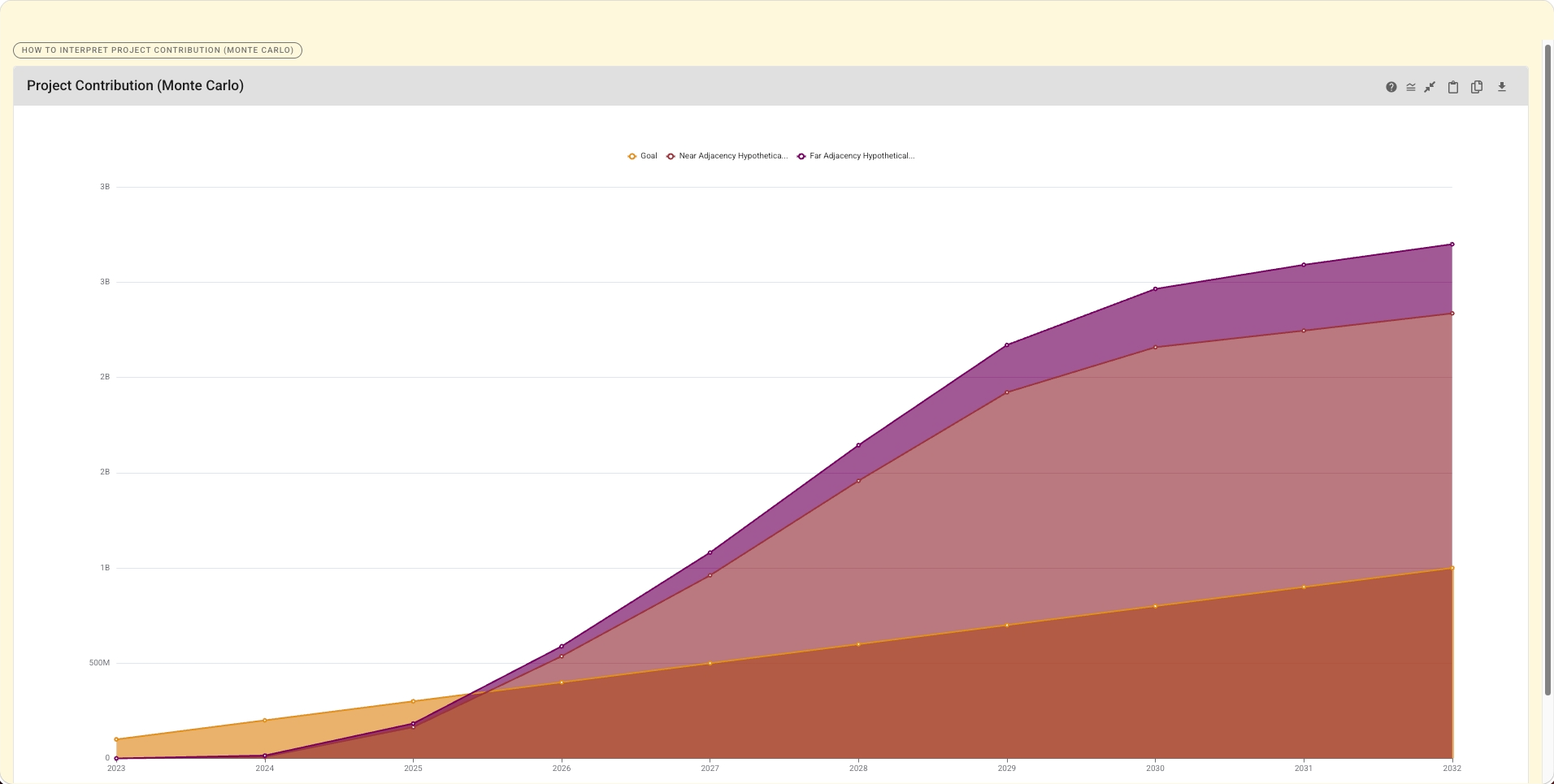Click the Far Adjacency data point at 2031
The image size is (1554, 784).
coord(1304,265)
